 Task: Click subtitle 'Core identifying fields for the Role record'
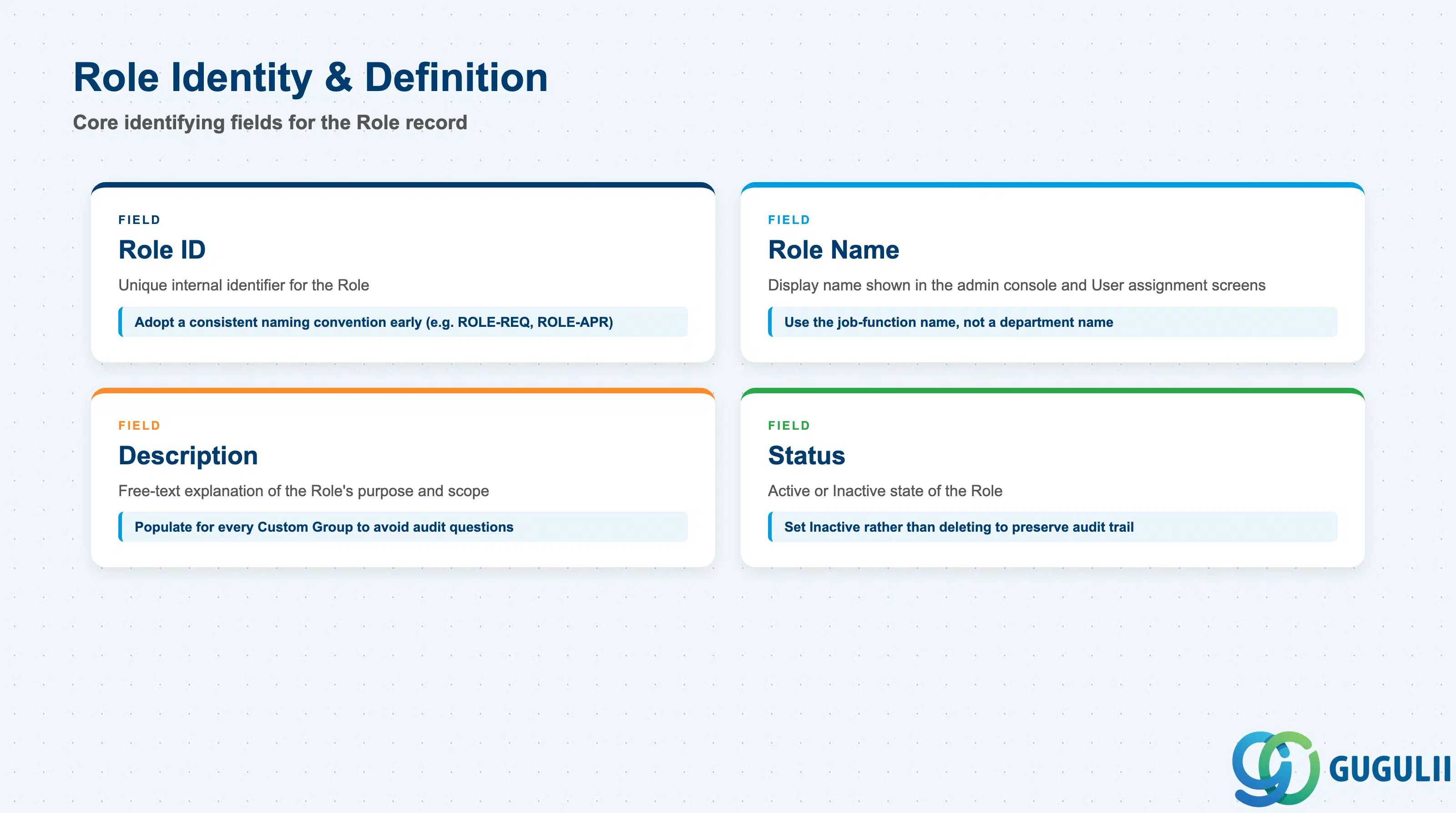point(270,122)
